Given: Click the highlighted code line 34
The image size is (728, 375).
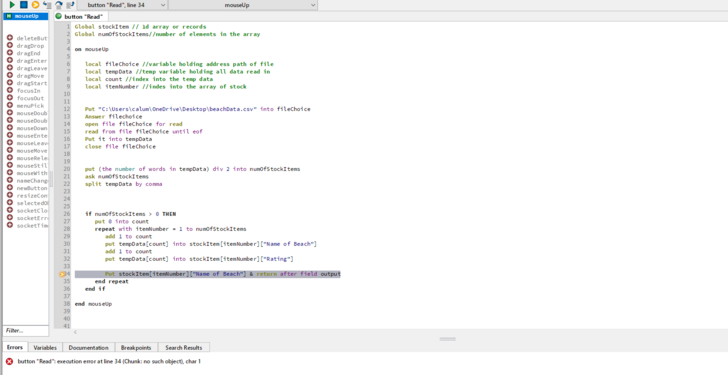Looking at the screenshot, I should [x=208, y=274].
